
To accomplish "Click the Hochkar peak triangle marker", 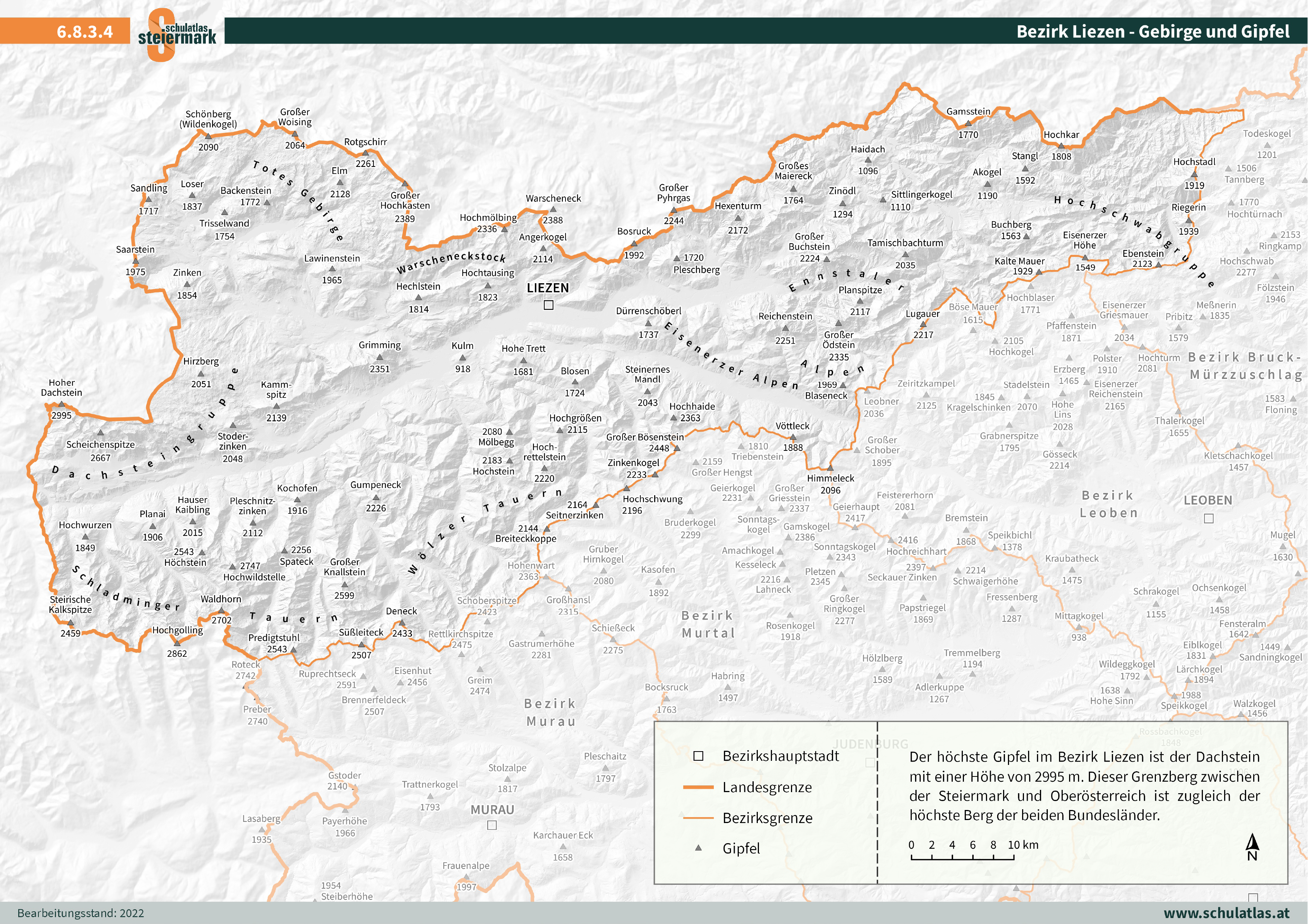I will coord(1061,146).
